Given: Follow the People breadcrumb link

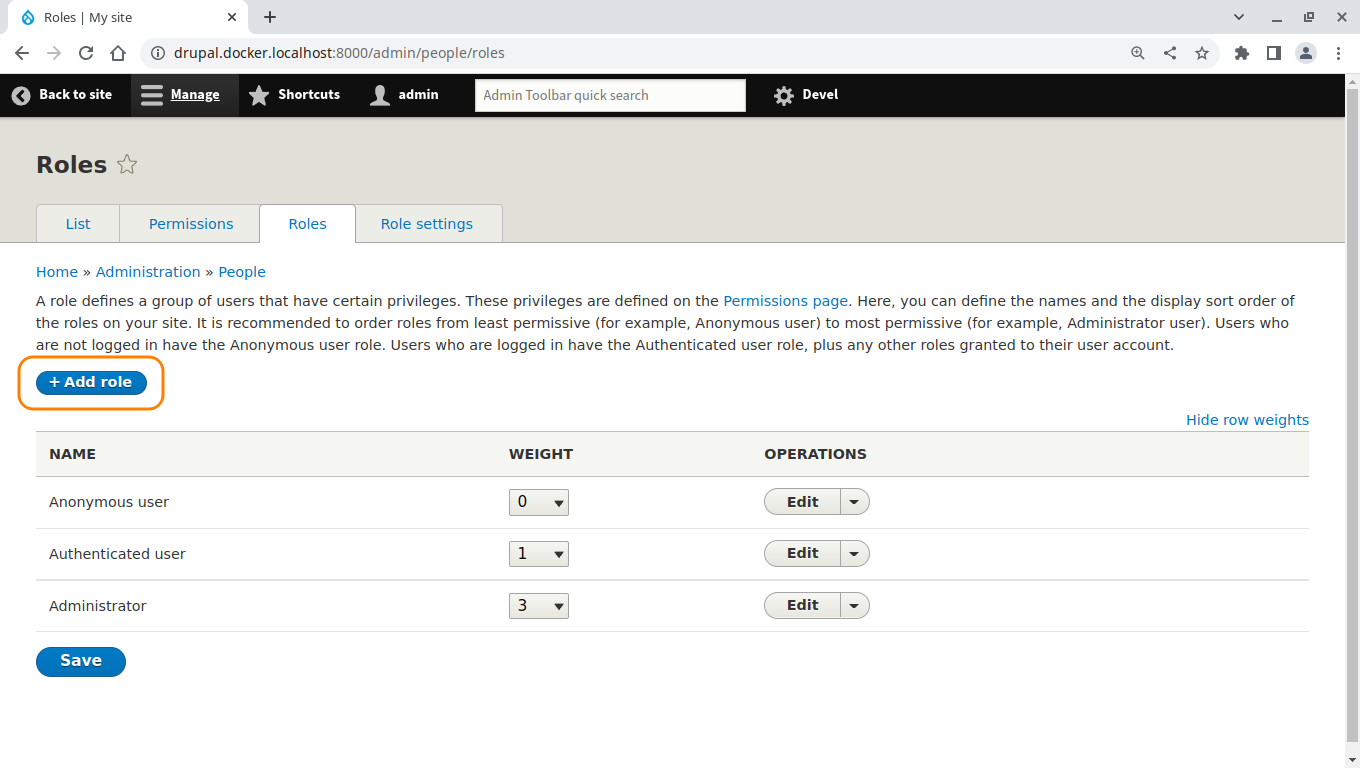Looking at the screenshot, I should click(x=242, y=272).
